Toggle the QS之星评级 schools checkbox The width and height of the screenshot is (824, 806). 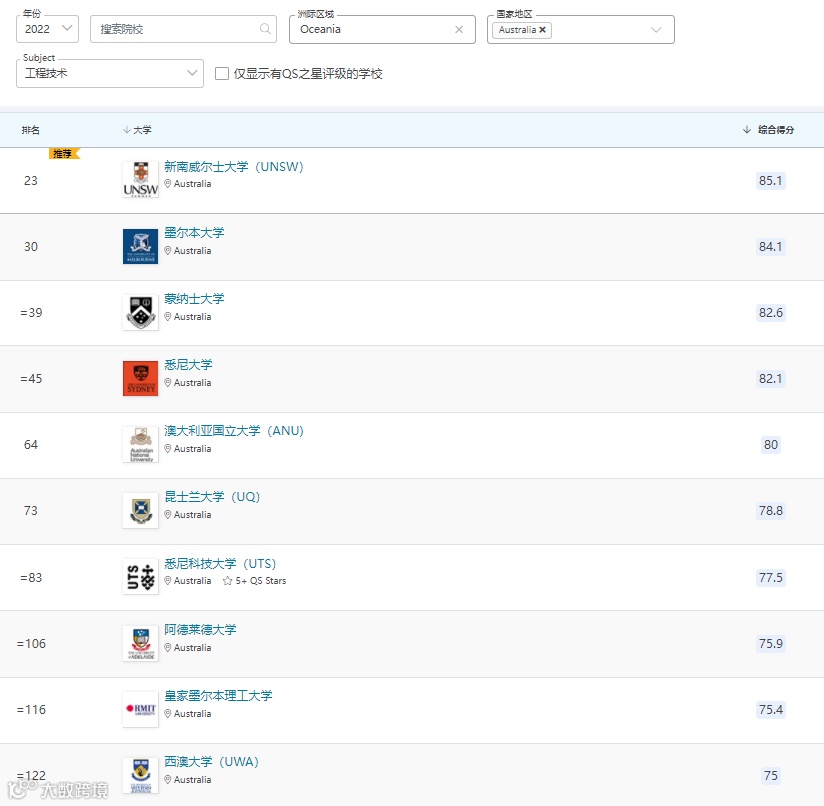[x=222, y=74]
